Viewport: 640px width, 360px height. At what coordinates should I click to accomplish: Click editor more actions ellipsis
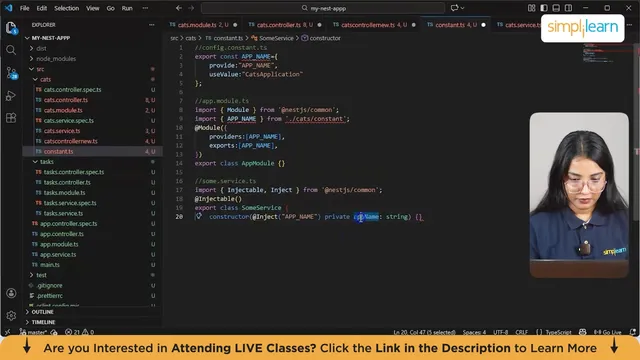(629, 25)
